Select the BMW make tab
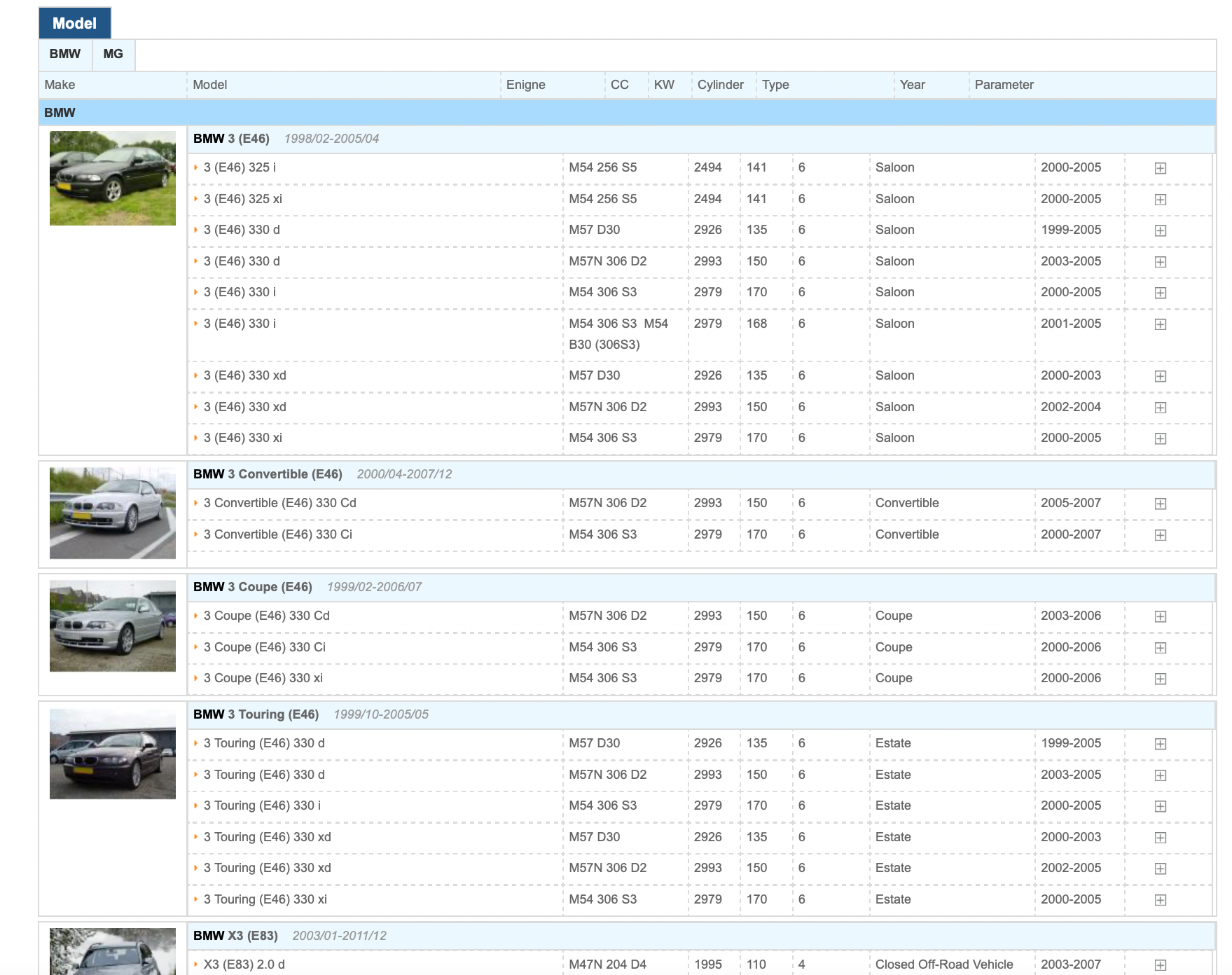The width and height of the screenshot is (1232, 975). (64, 54)
